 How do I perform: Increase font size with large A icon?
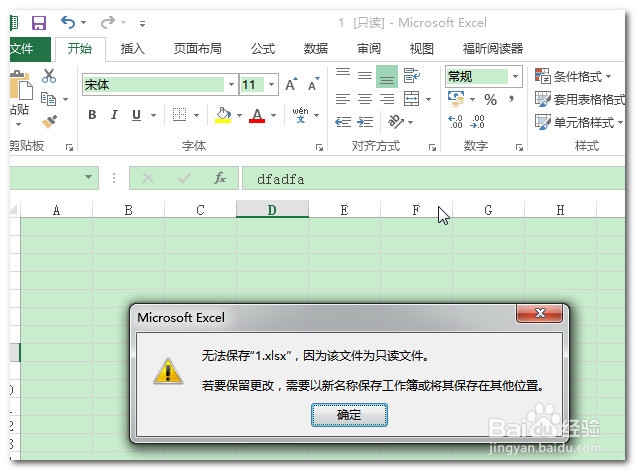291,84
